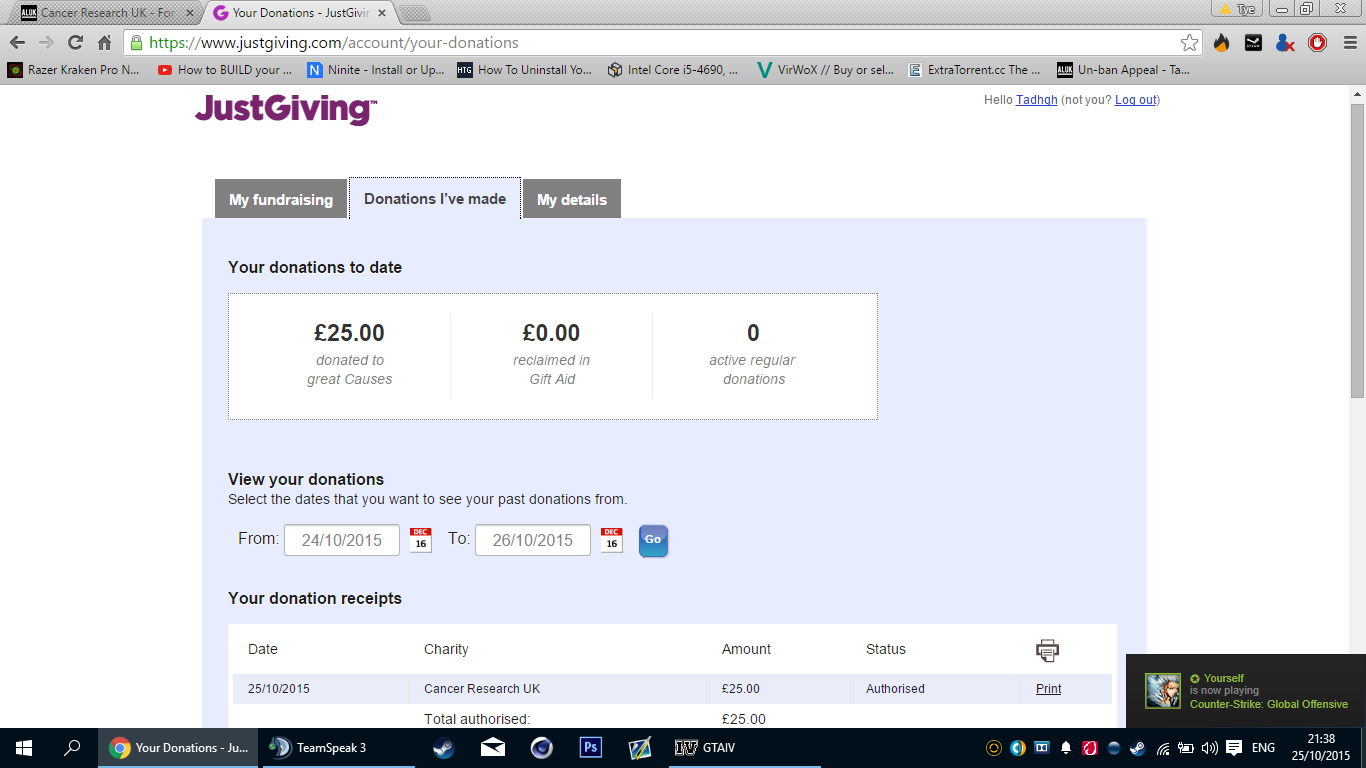Open the VirWoX bookmark
This screenshot has width=1366, height=768.
coord(826,70)
